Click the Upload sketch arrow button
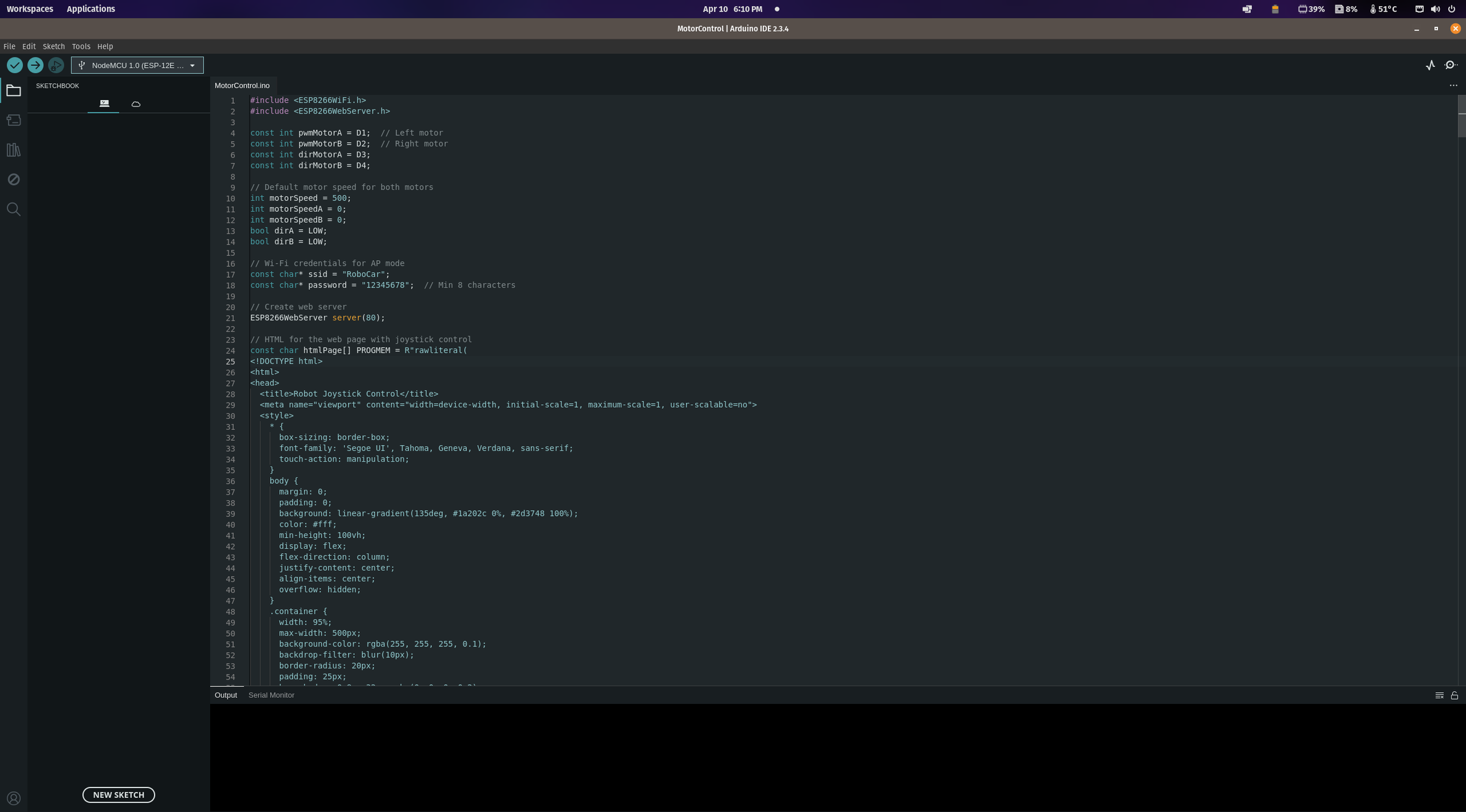This screenshot has width=1466, height=812. (x=35, y=65)
